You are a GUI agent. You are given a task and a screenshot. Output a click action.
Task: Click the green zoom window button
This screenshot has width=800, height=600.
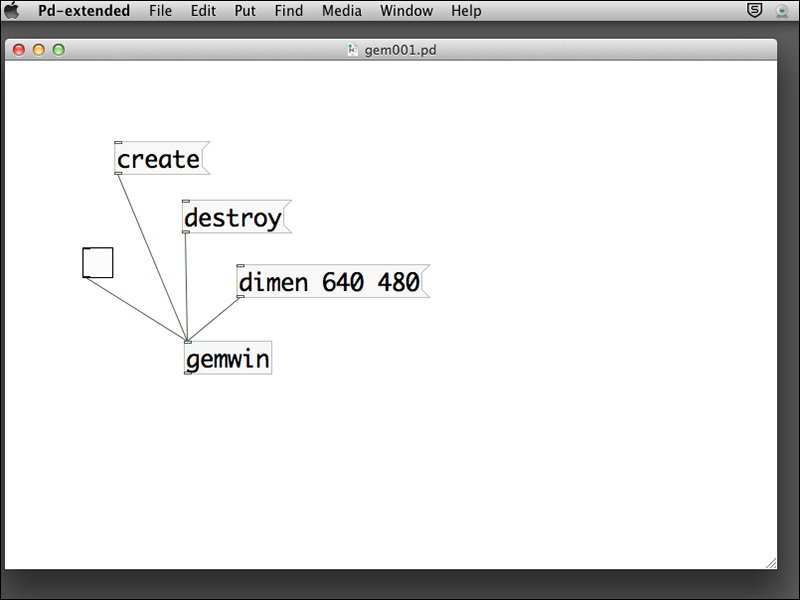(x=58, y=49)
